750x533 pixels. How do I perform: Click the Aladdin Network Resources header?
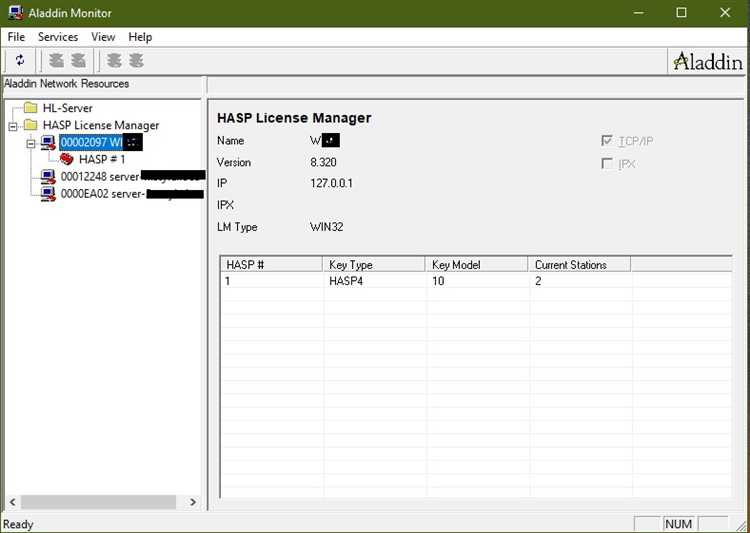point(66,83)
